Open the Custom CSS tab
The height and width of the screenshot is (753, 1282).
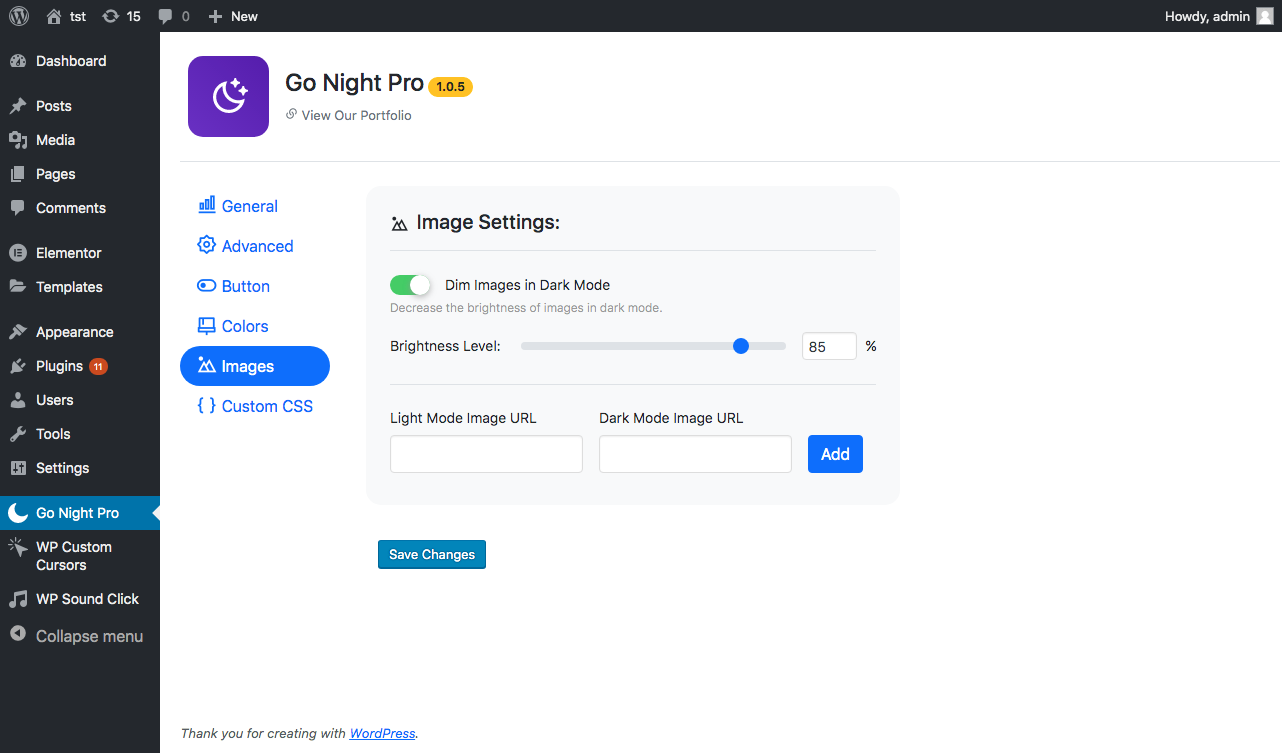pos(266,406)
